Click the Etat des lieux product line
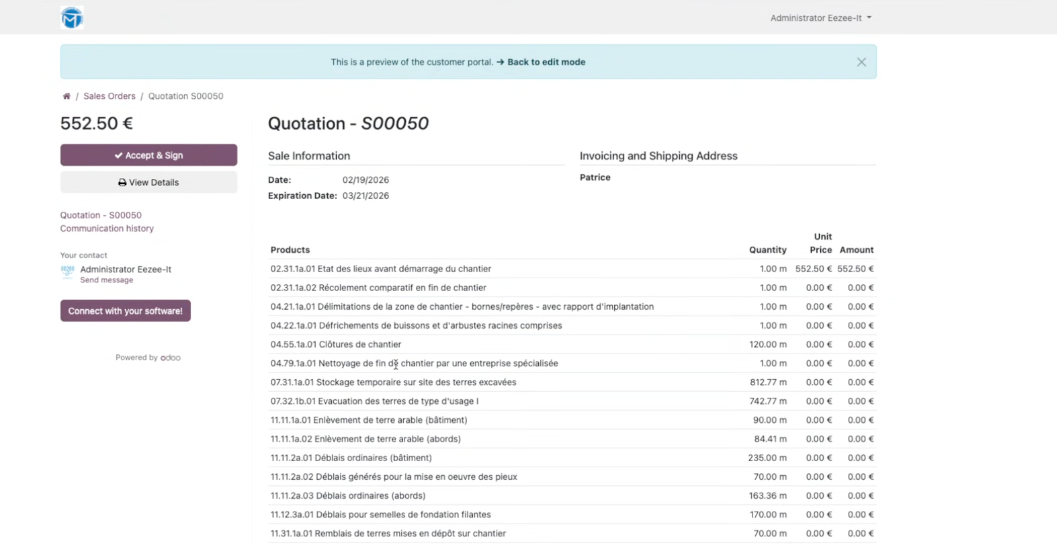 [x=380, y=269]
